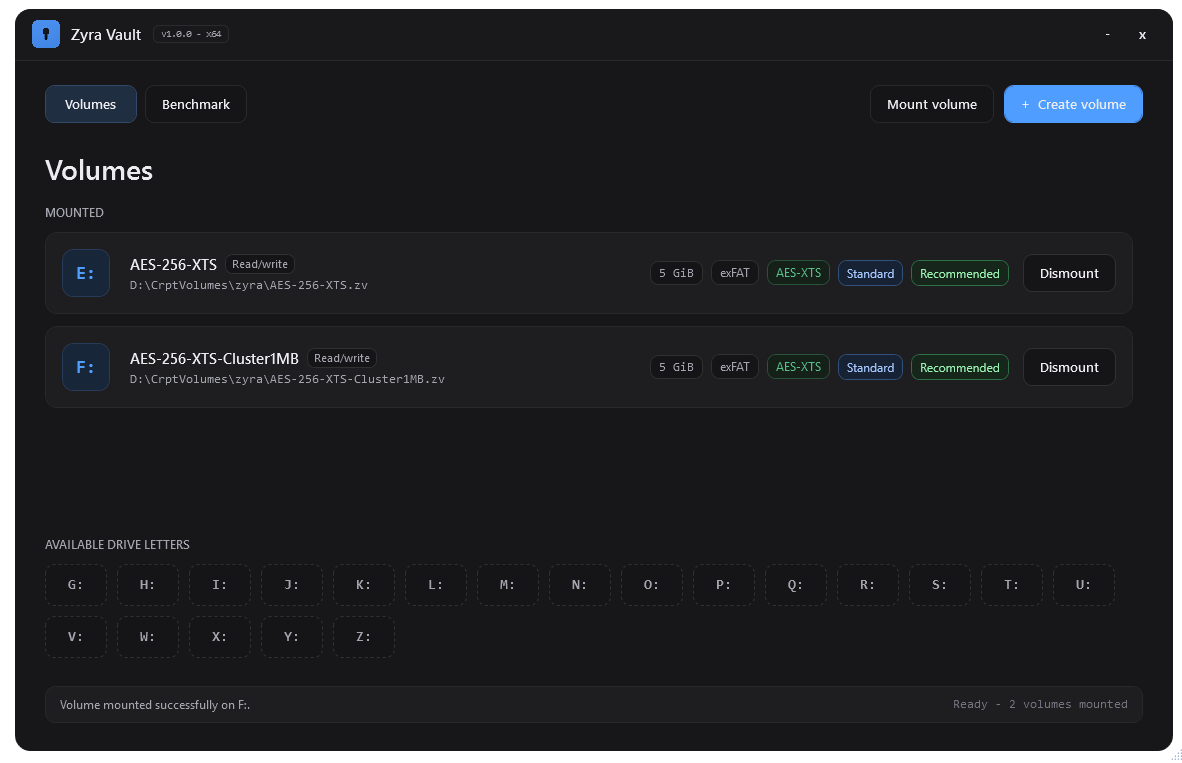This screenshot has width=1182, height=763.
Task: Choose the Y: drive letter
Action: pyautogui.click(x=292, y=637)
